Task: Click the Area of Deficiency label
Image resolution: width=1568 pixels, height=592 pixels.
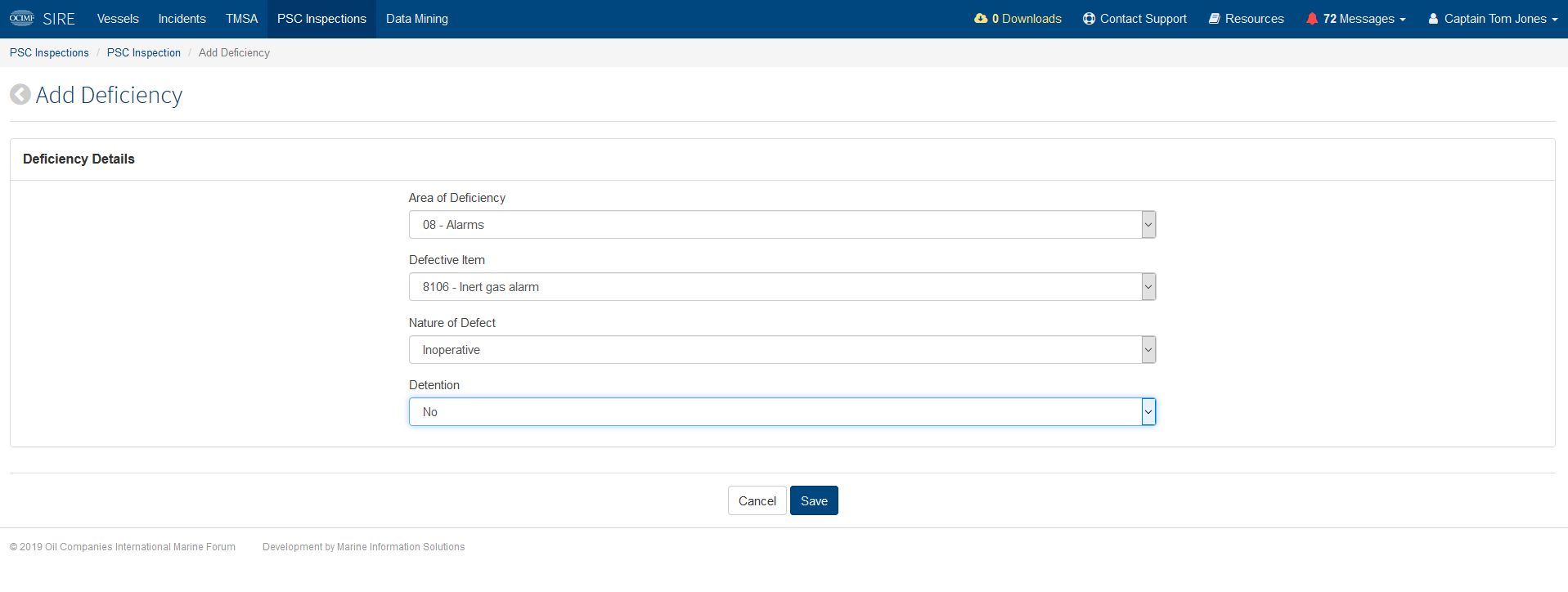Action: (457, 198)
